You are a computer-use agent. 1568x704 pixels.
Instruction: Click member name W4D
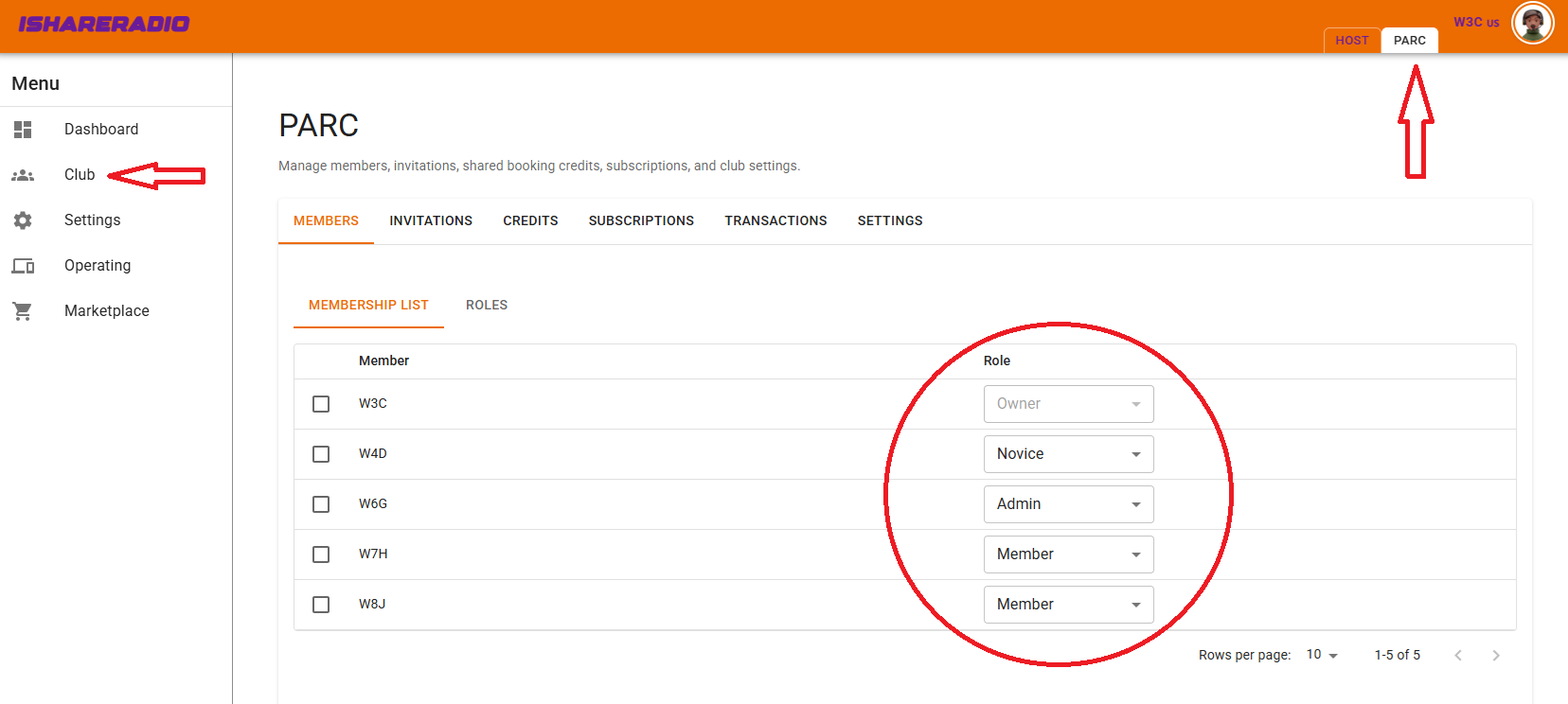(x=373, y=454)
